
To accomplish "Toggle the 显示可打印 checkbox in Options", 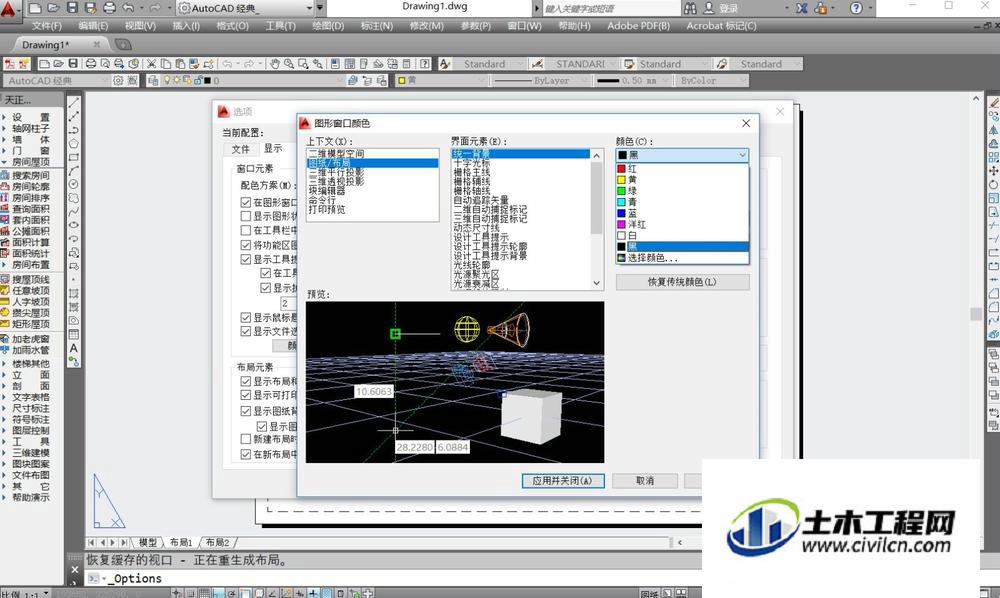I will (246, 395).
